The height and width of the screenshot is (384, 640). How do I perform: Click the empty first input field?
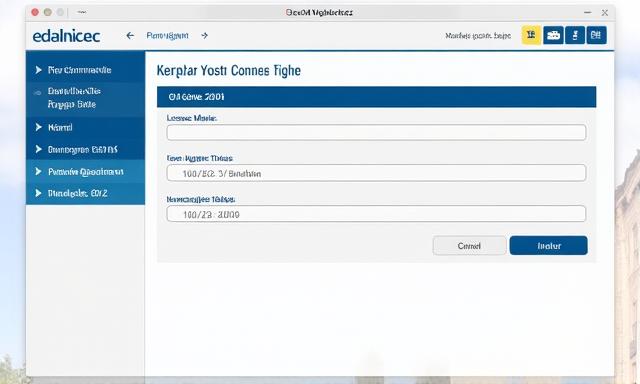[x=376, y=133]
